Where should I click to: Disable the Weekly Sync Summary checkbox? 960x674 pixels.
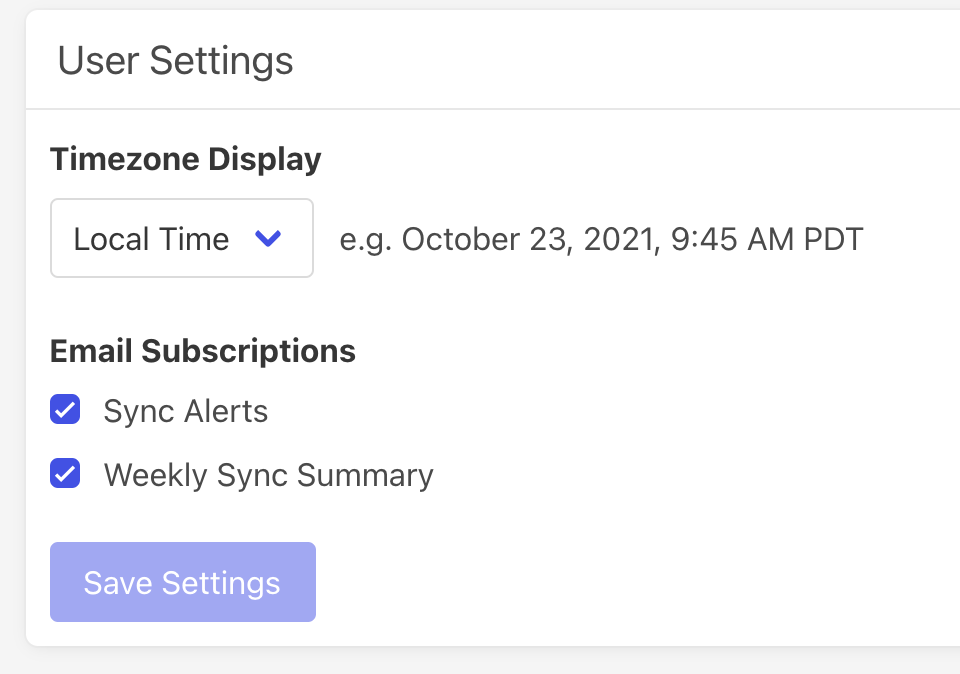click(65, 473)
